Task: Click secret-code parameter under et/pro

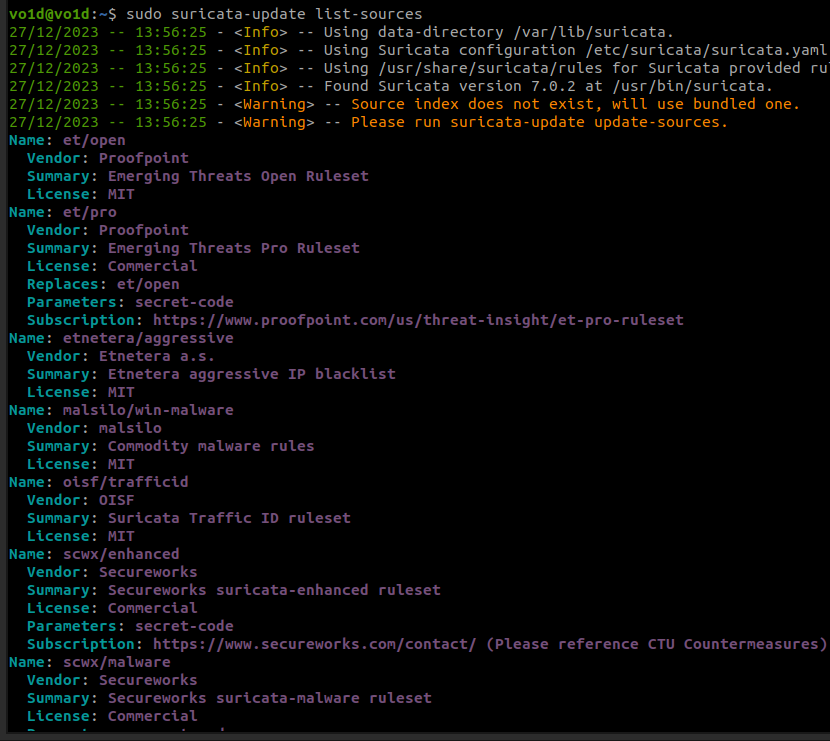Action: point(184,302)
